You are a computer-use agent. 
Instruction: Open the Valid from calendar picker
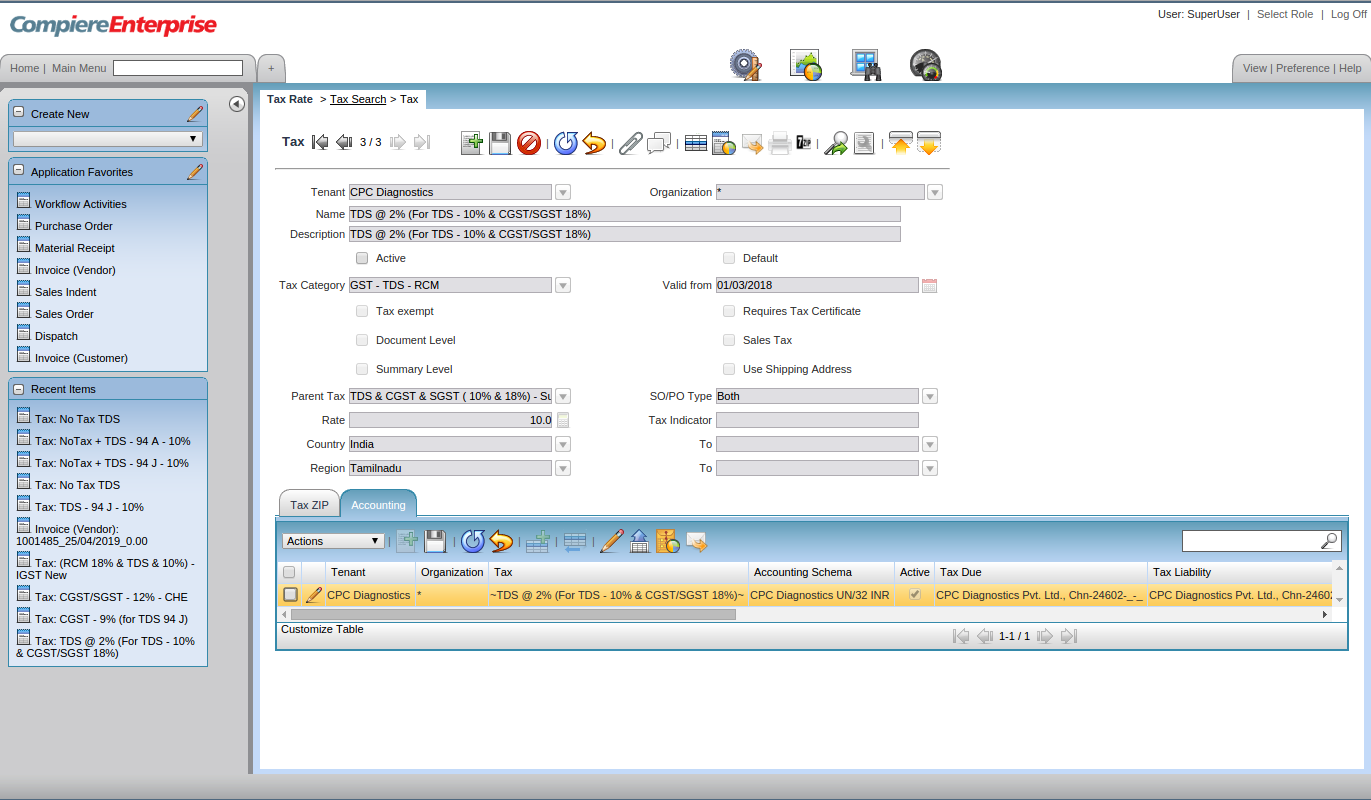(x=929, y=285)
